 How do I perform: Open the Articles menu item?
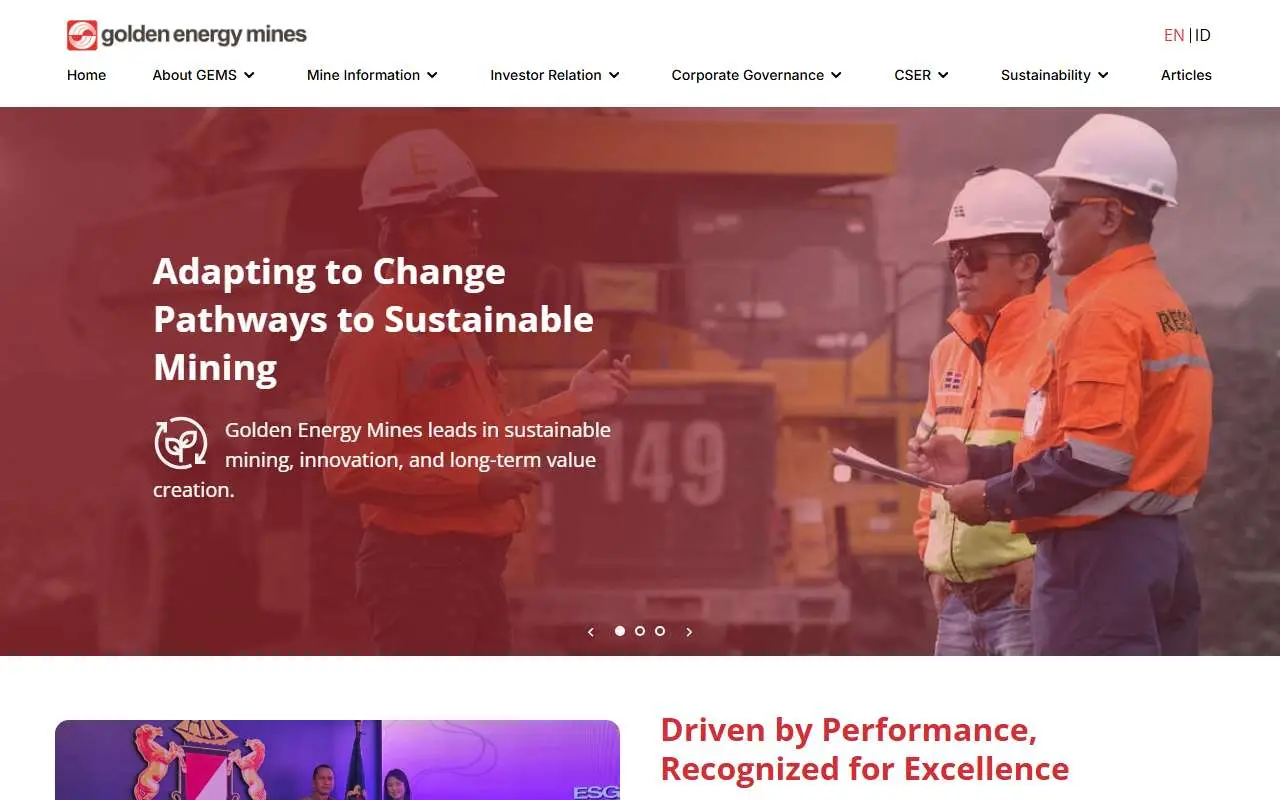1186,75
